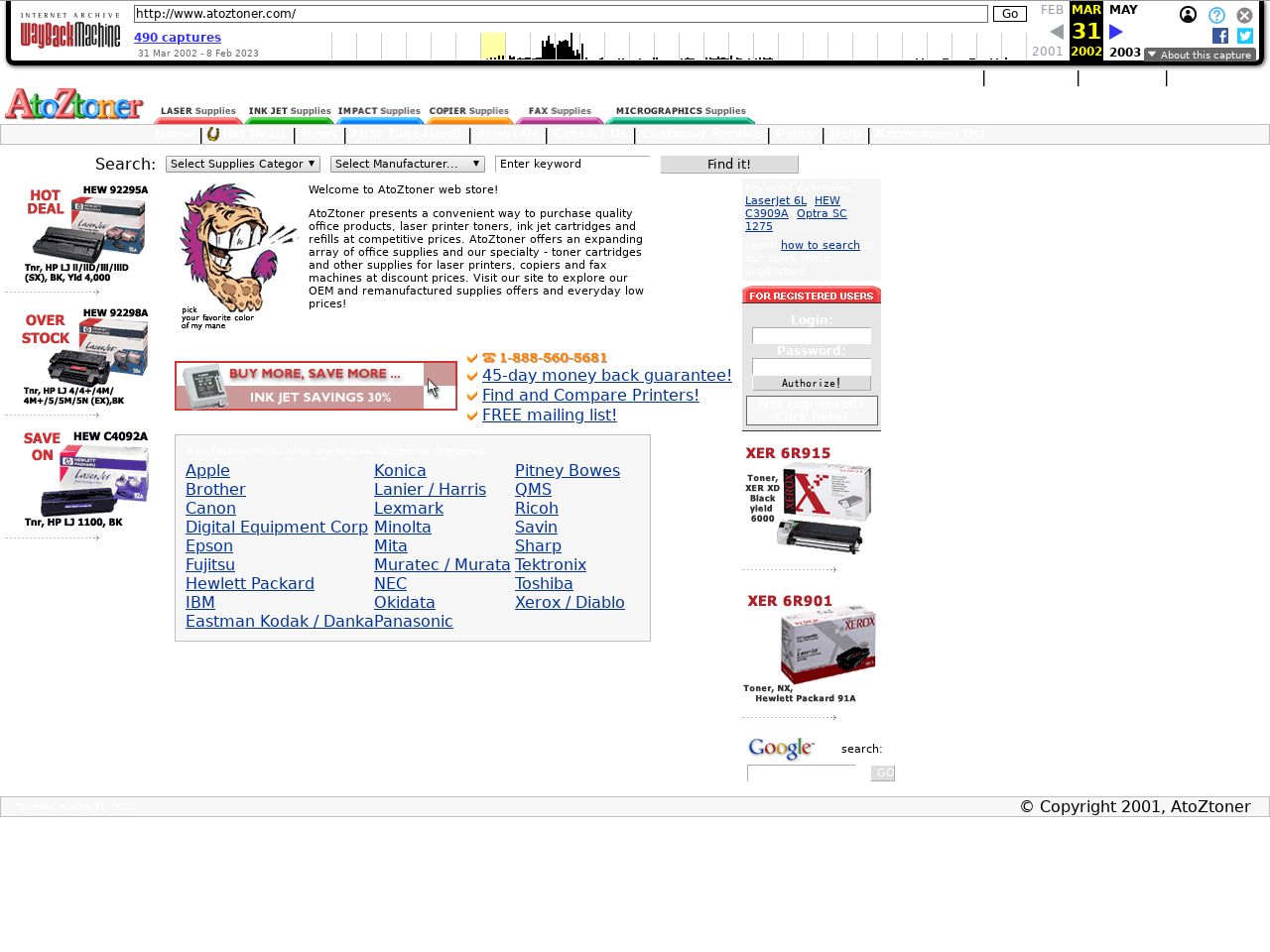This screenshot has height=952, width=1270.
Task: Switch to LASER Supplies tab
Action: (198, 112)
